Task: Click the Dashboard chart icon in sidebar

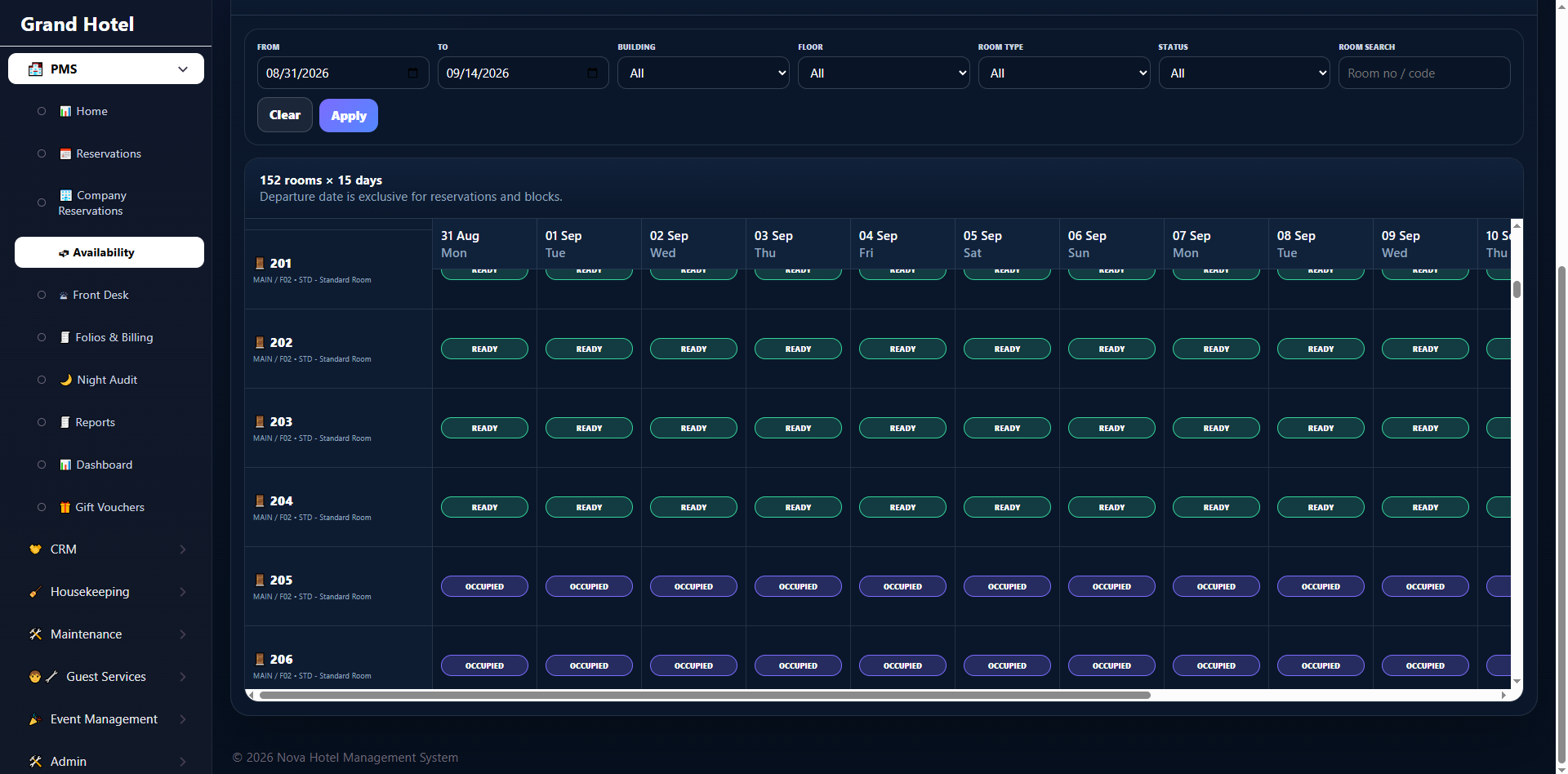Action: [65, 465]
